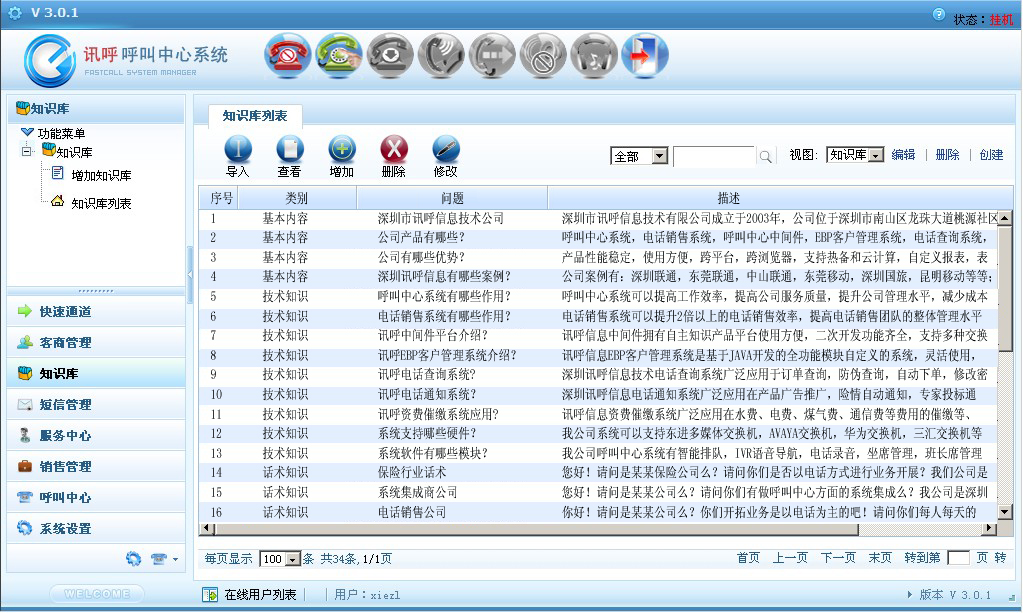Click the 在线用户列表 link
This screenshot has width=1023, height=613.
click(x=260, y=595)
